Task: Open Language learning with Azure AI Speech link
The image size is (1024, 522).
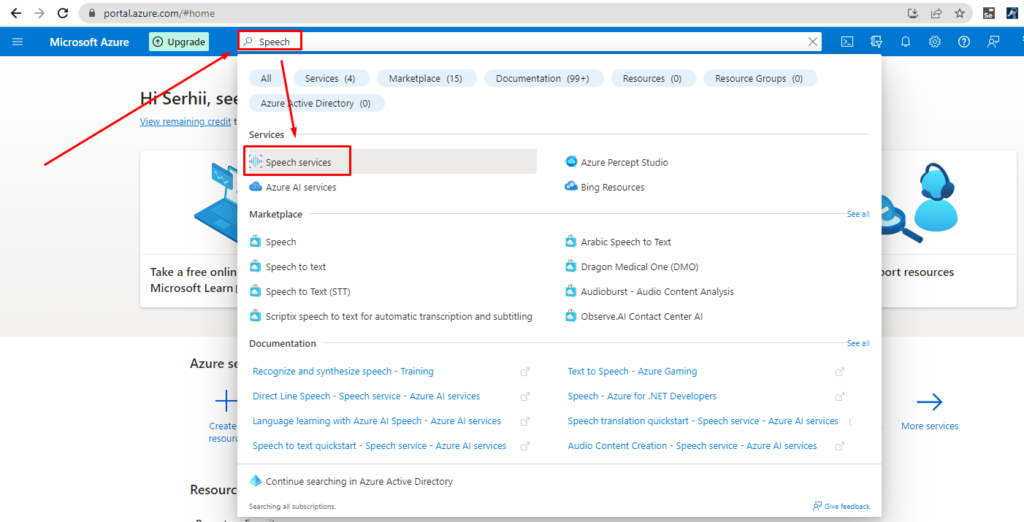Action: [x=377, y=421]
